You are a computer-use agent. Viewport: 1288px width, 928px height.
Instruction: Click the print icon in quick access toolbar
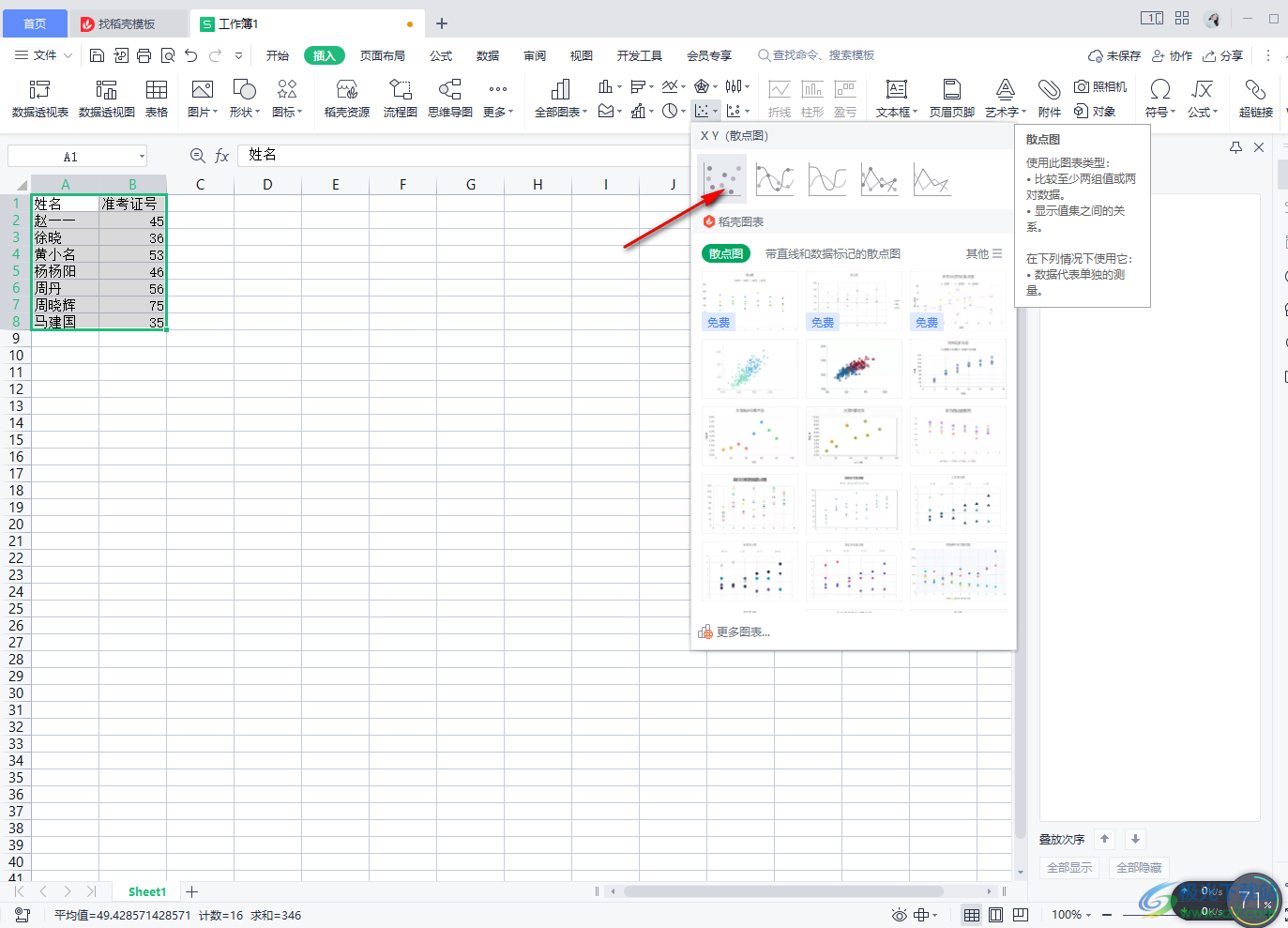click(144, 55)
